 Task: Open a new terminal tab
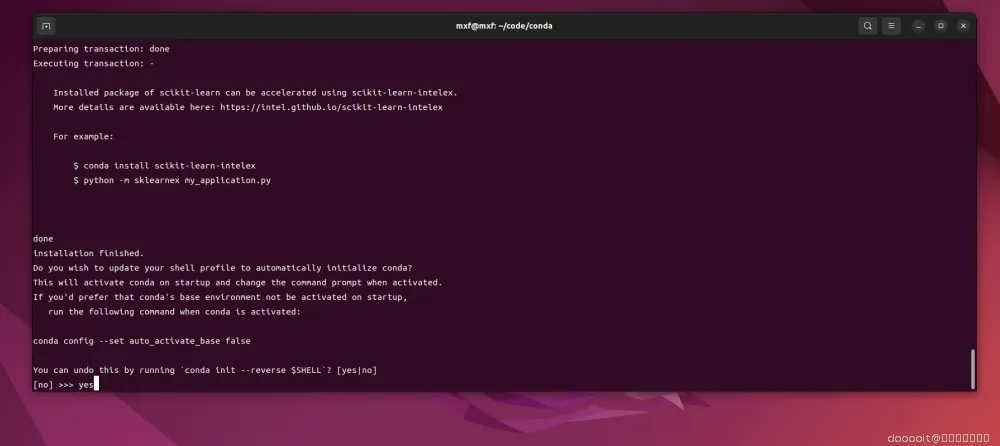[46, 26]
